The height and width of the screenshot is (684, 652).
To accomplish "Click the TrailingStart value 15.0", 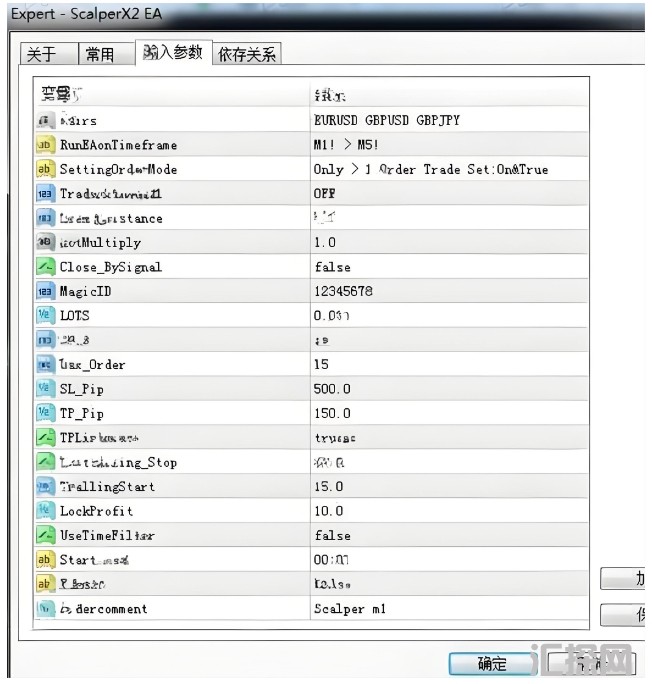I will 328,487.
